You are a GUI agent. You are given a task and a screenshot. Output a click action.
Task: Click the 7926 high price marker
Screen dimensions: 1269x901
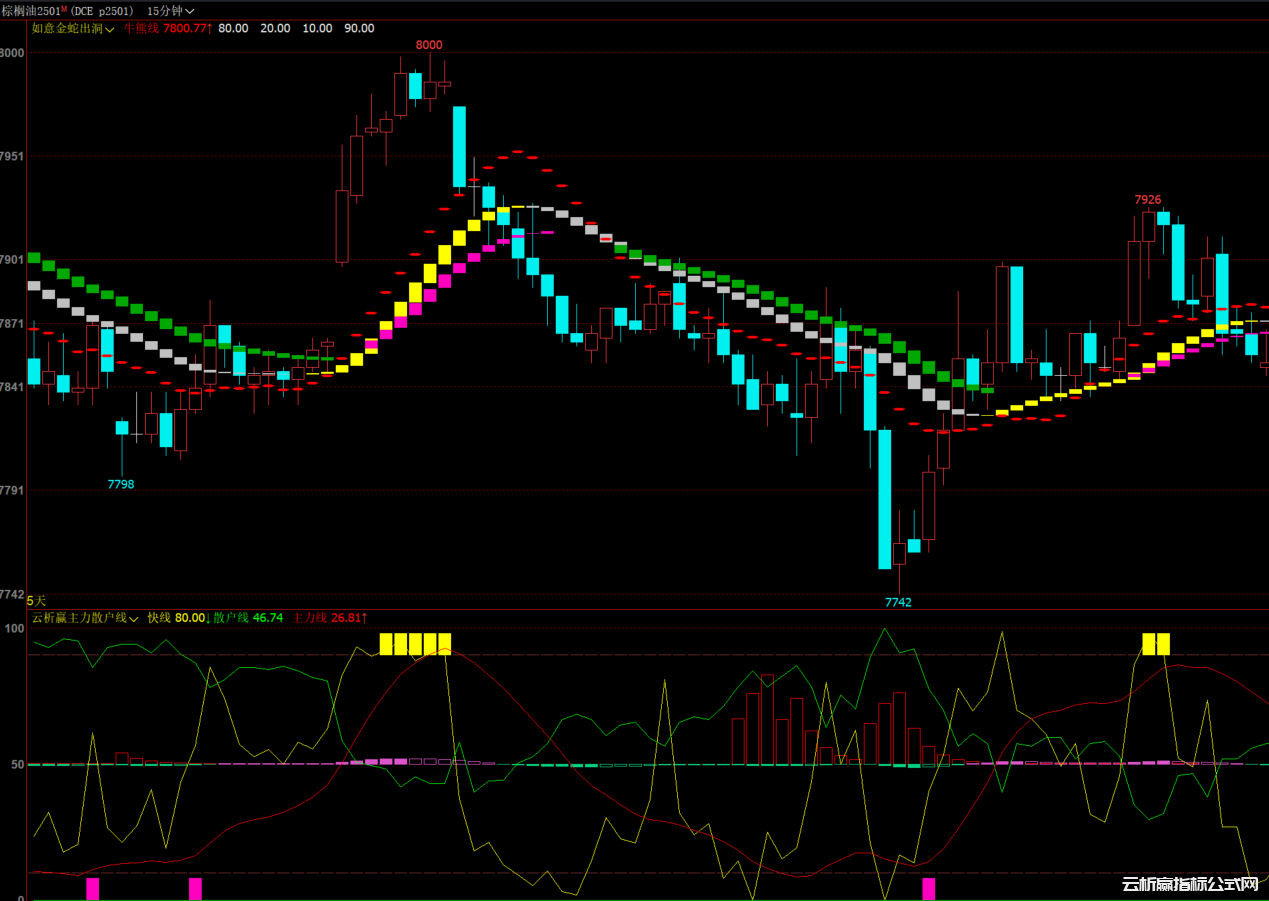1148,200
